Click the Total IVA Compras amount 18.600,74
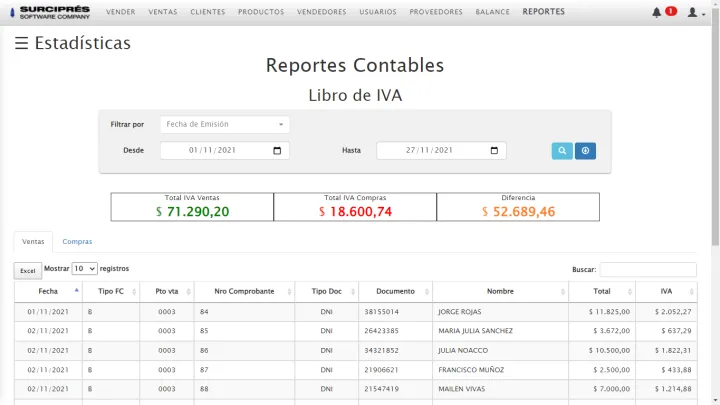 pos(355,212)
